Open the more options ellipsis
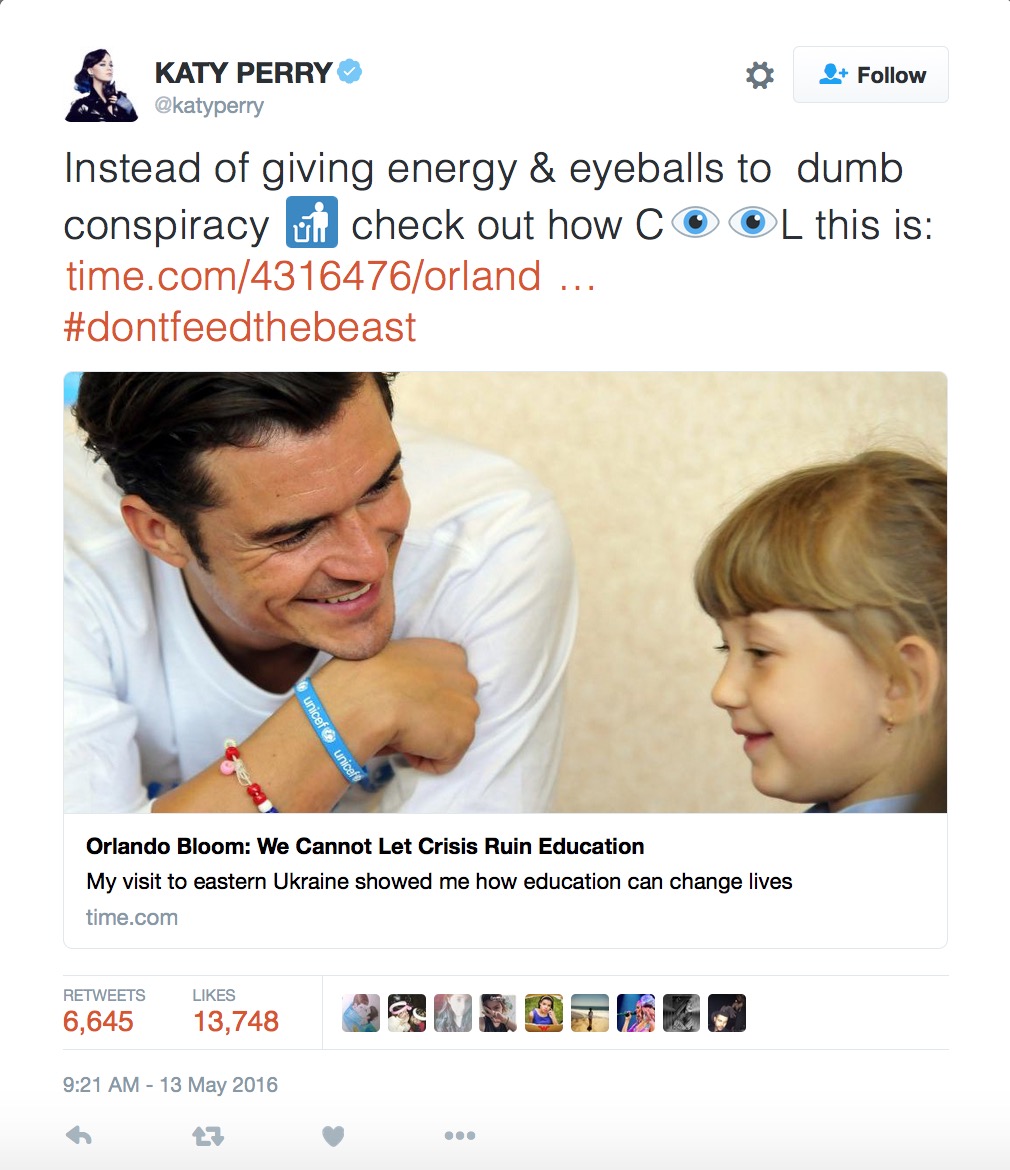The height and width of the screenshot is (1170, 1010). [x=459, y=1135]
